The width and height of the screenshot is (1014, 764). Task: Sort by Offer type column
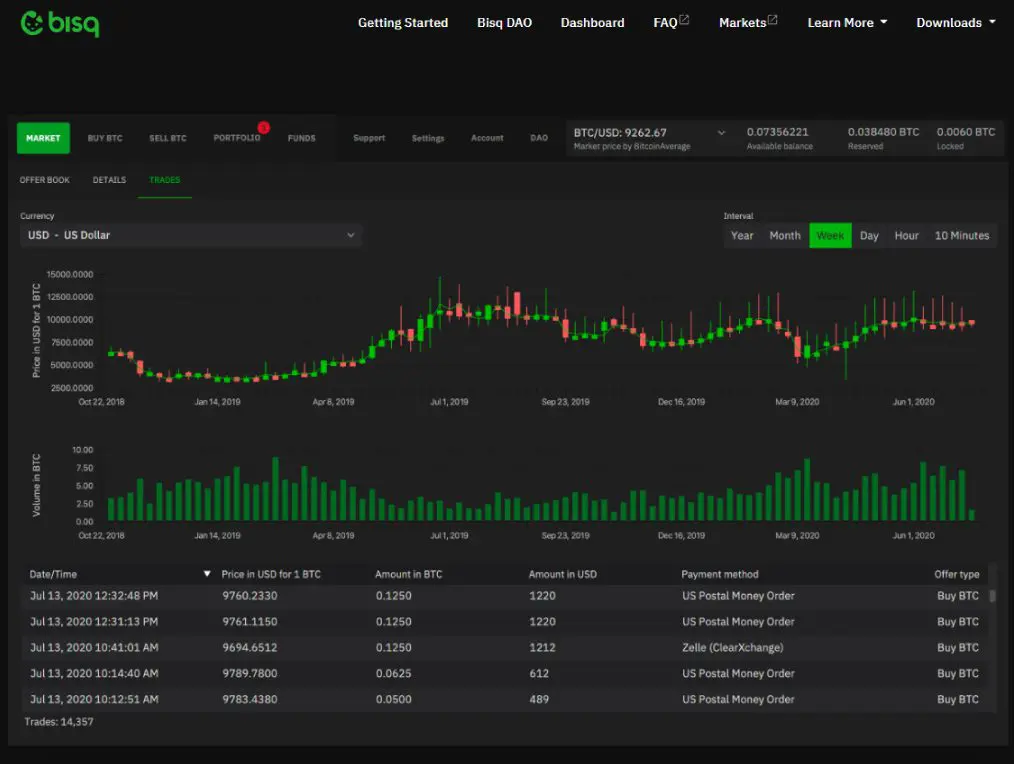coord(956,574)
